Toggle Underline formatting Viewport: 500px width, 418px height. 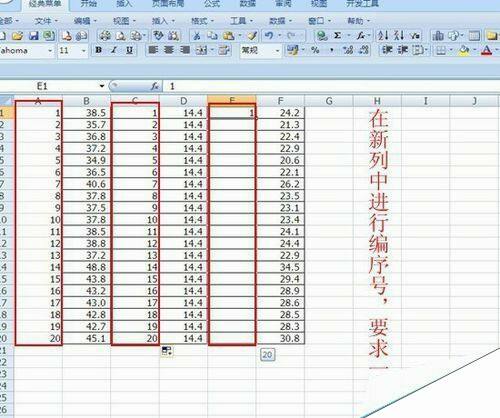[x=130, y=50]
